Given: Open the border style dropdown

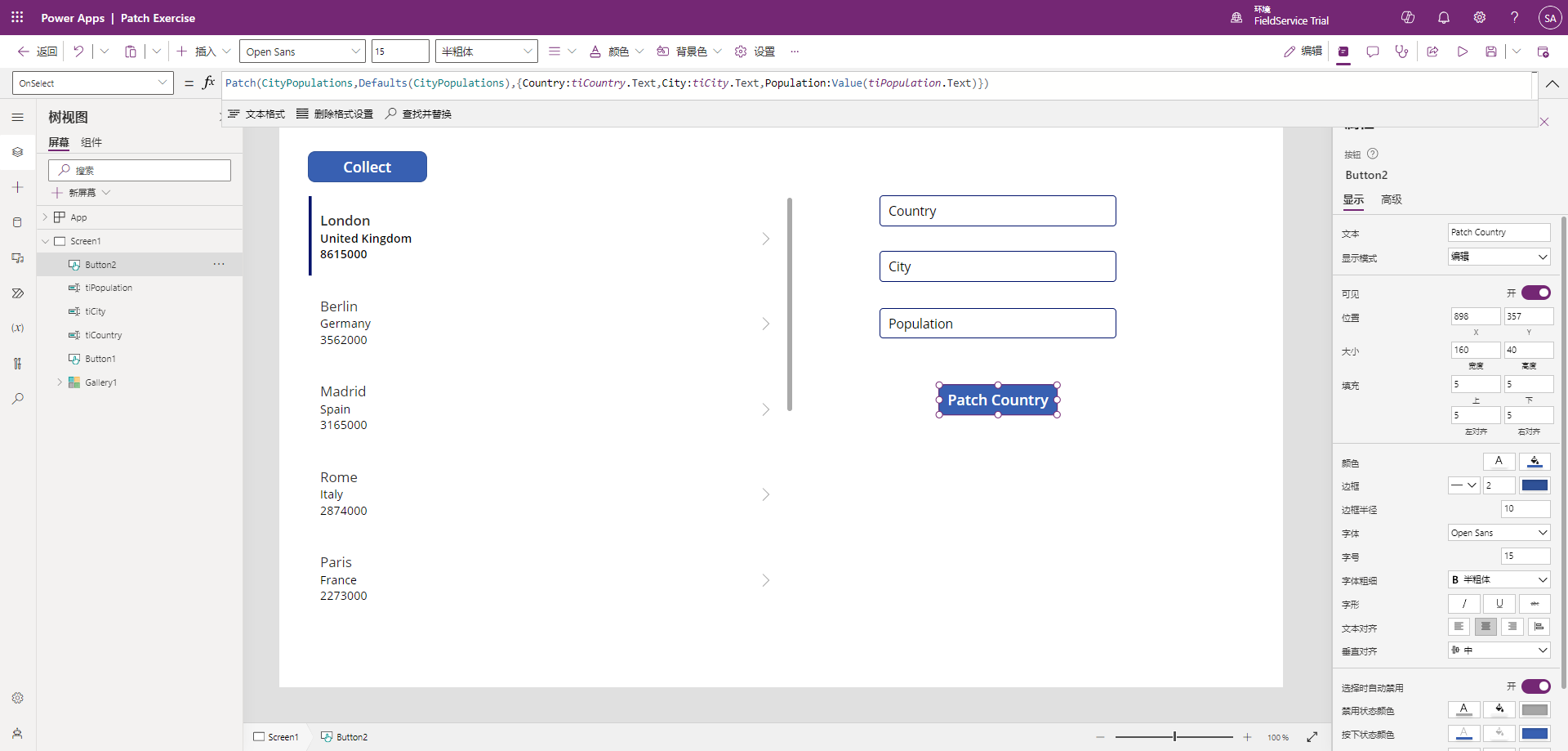Looking at the screenshot, I should coord(1463,485).
